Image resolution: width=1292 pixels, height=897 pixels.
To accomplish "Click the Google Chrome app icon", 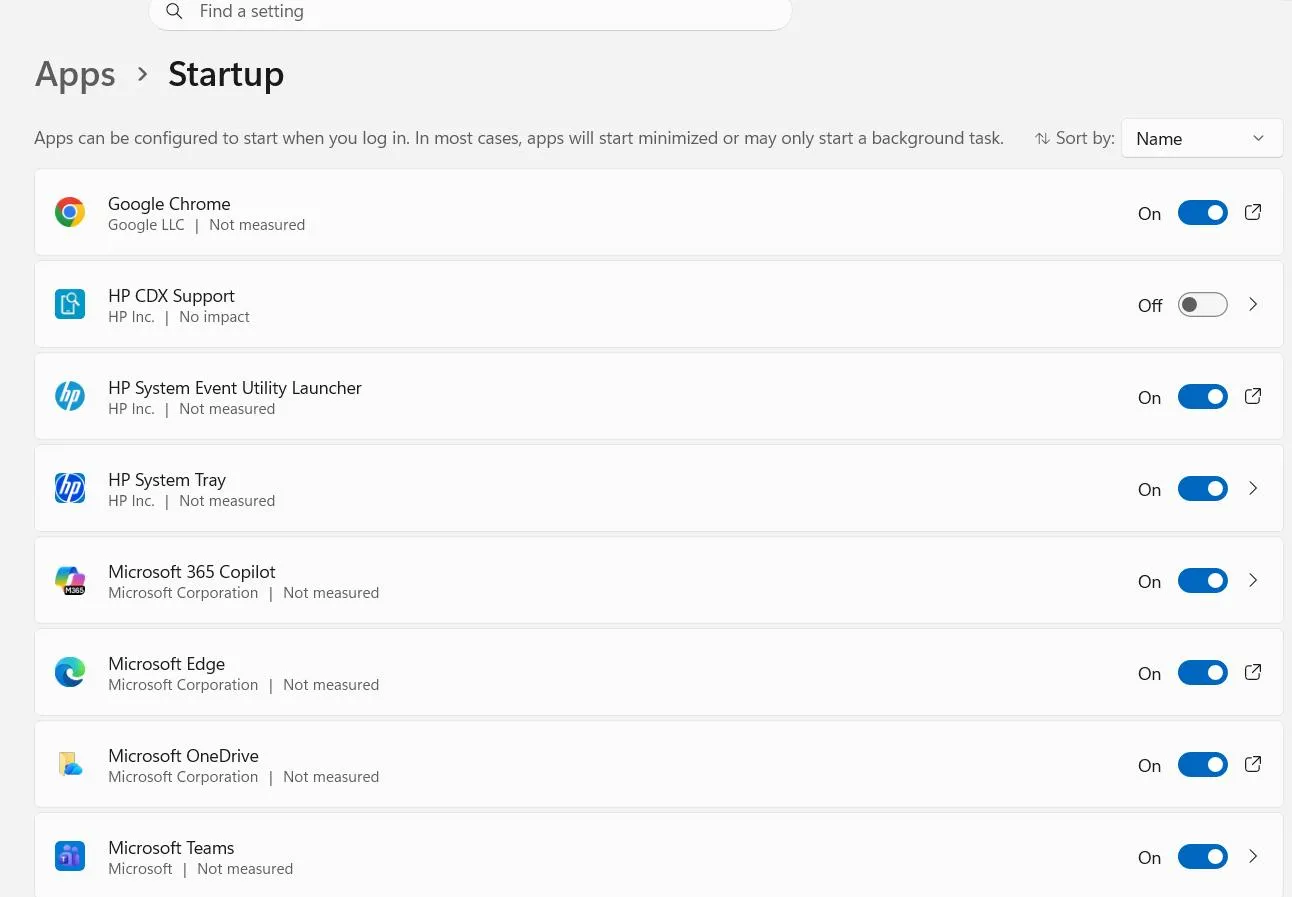I will pyautogui.click(x=70, y=212).
